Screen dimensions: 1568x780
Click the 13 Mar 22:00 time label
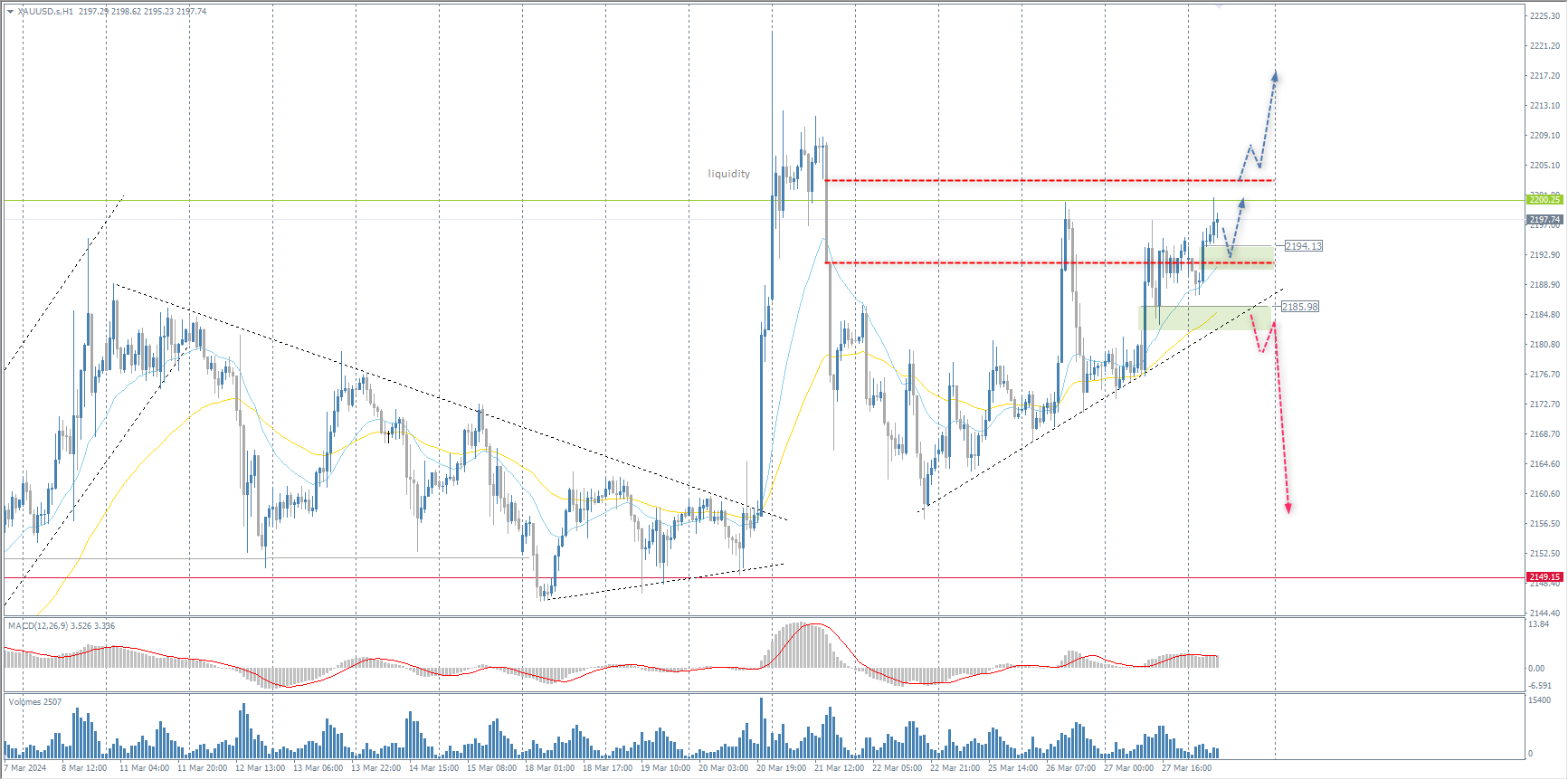coord(376,768)
